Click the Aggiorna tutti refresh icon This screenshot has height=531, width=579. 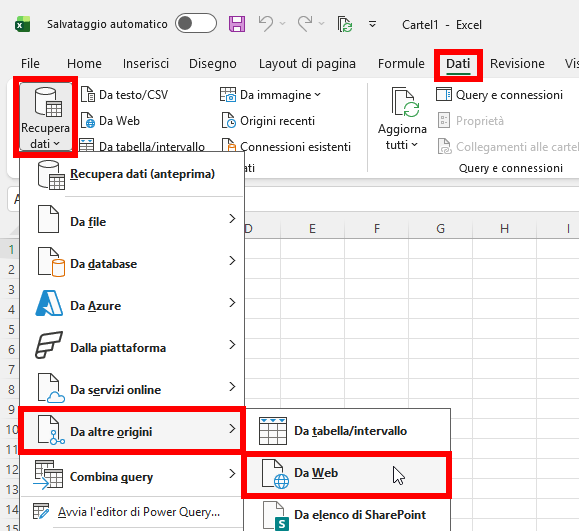click(405, 102)
